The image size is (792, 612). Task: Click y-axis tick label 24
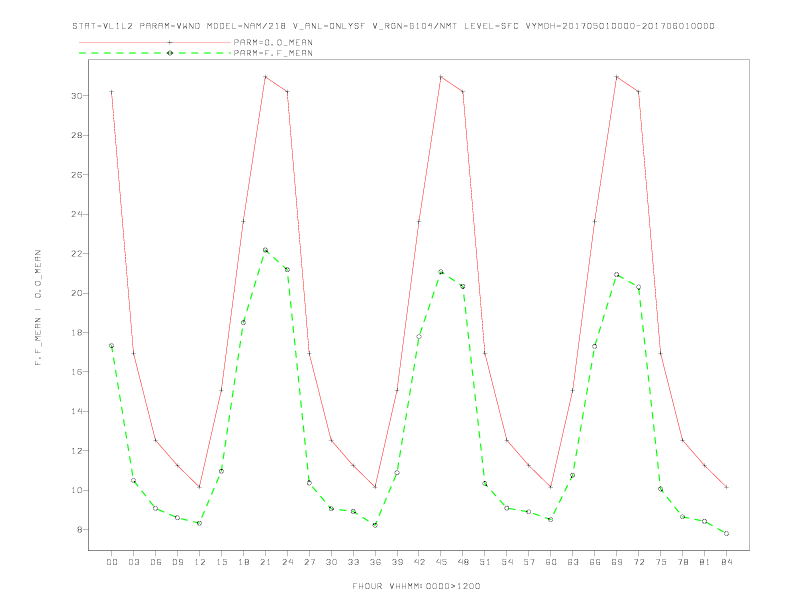click(77, 214)
